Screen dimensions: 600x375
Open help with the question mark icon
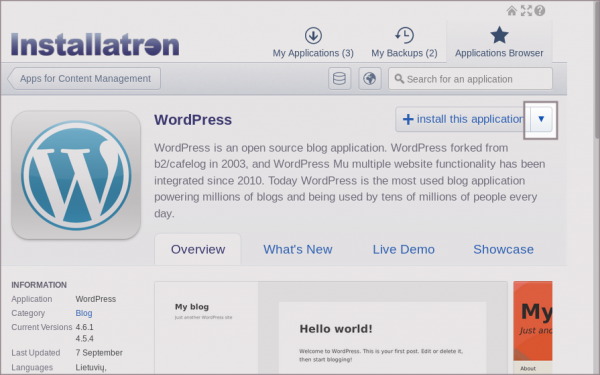[x=540, y=11]
